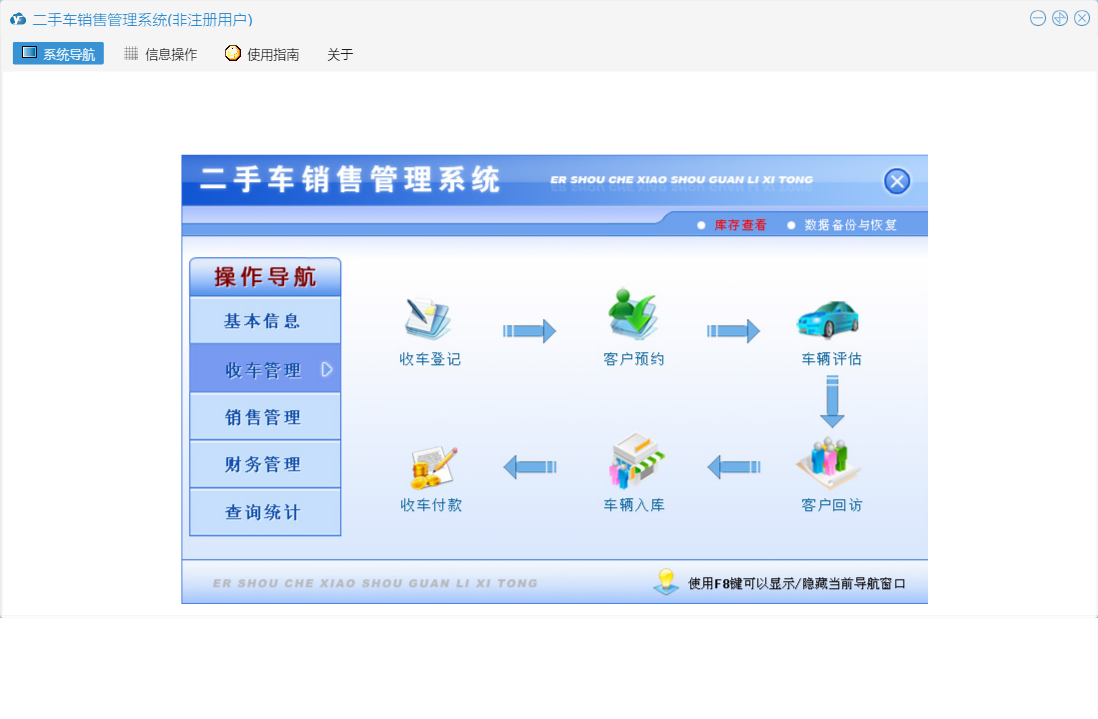
Task: Open the 系统导航 menu
Action: [x=58, y=54]
